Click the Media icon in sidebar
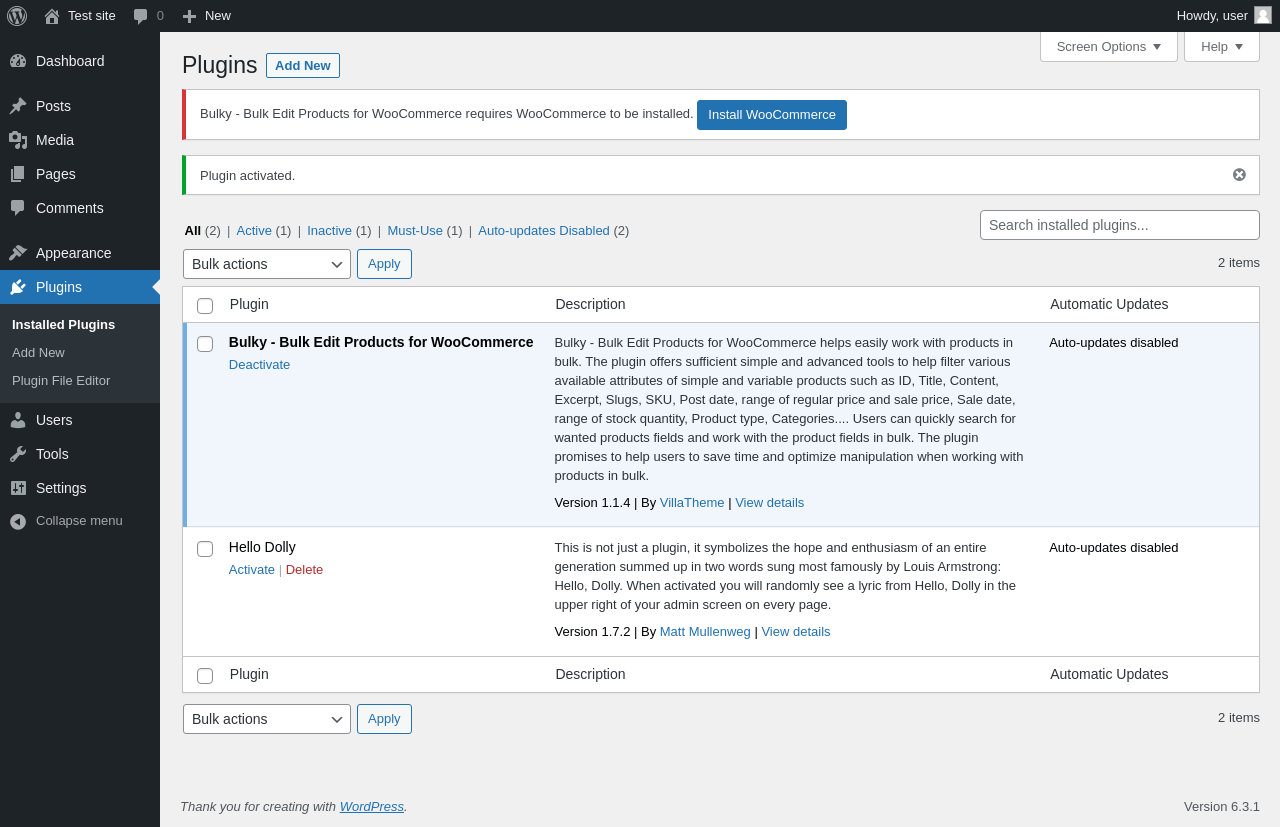The image size is (1280, 827). pos(18,140)
